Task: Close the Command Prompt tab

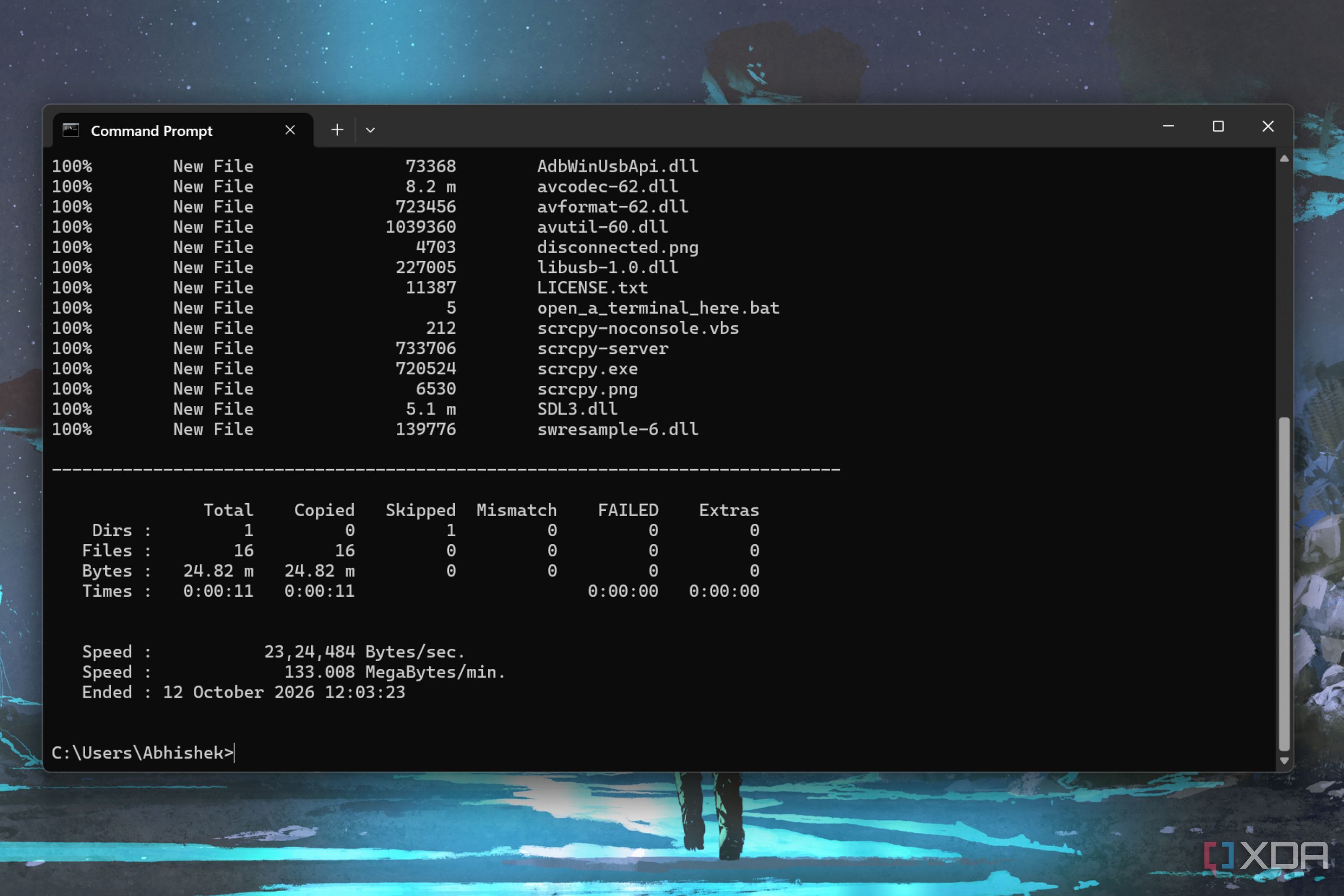Action: pos(290,130)
